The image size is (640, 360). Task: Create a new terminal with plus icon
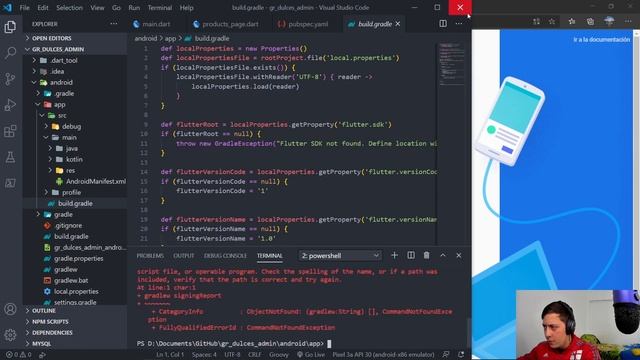tap(394, 256)
